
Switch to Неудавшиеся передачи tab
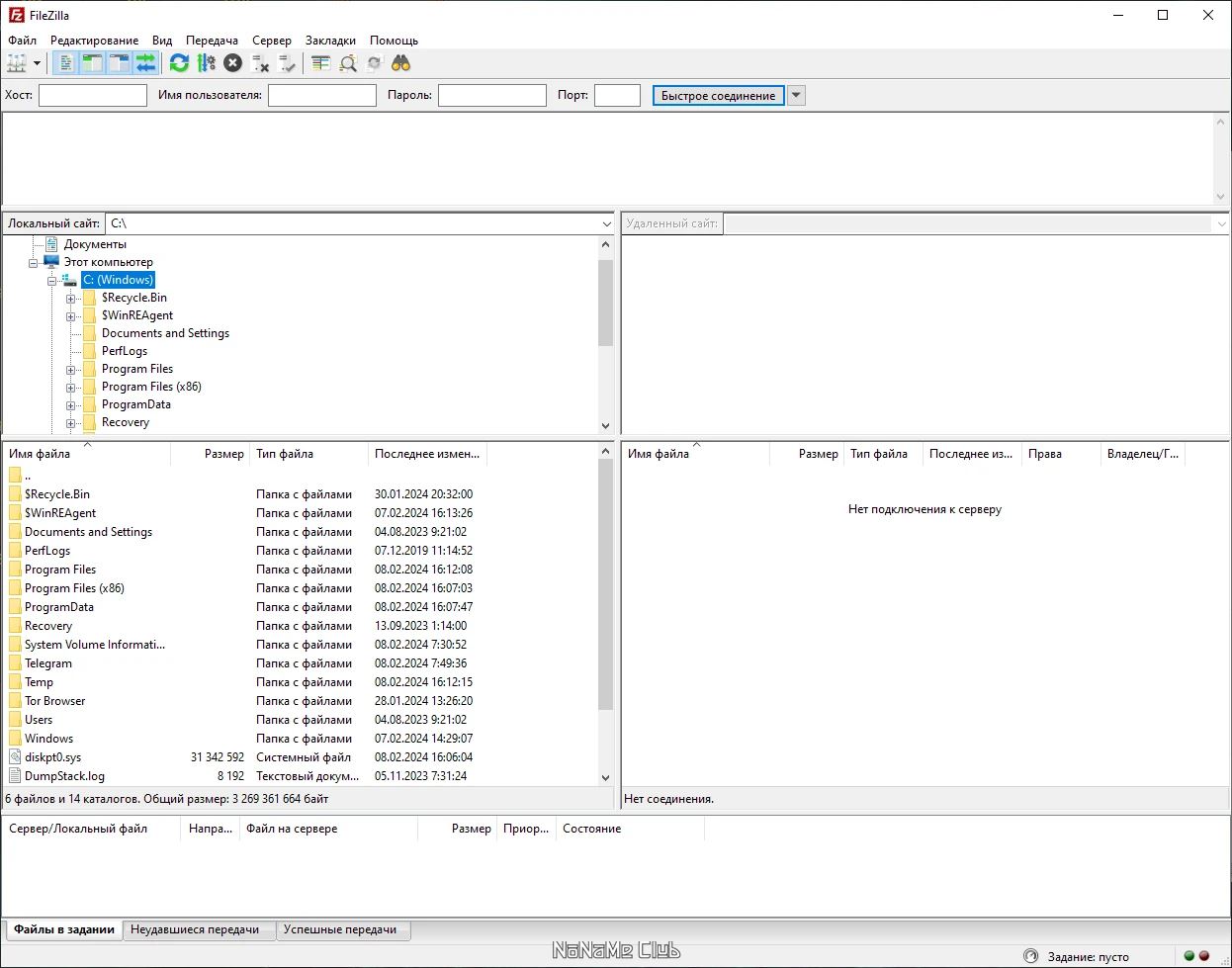(195, 929)
